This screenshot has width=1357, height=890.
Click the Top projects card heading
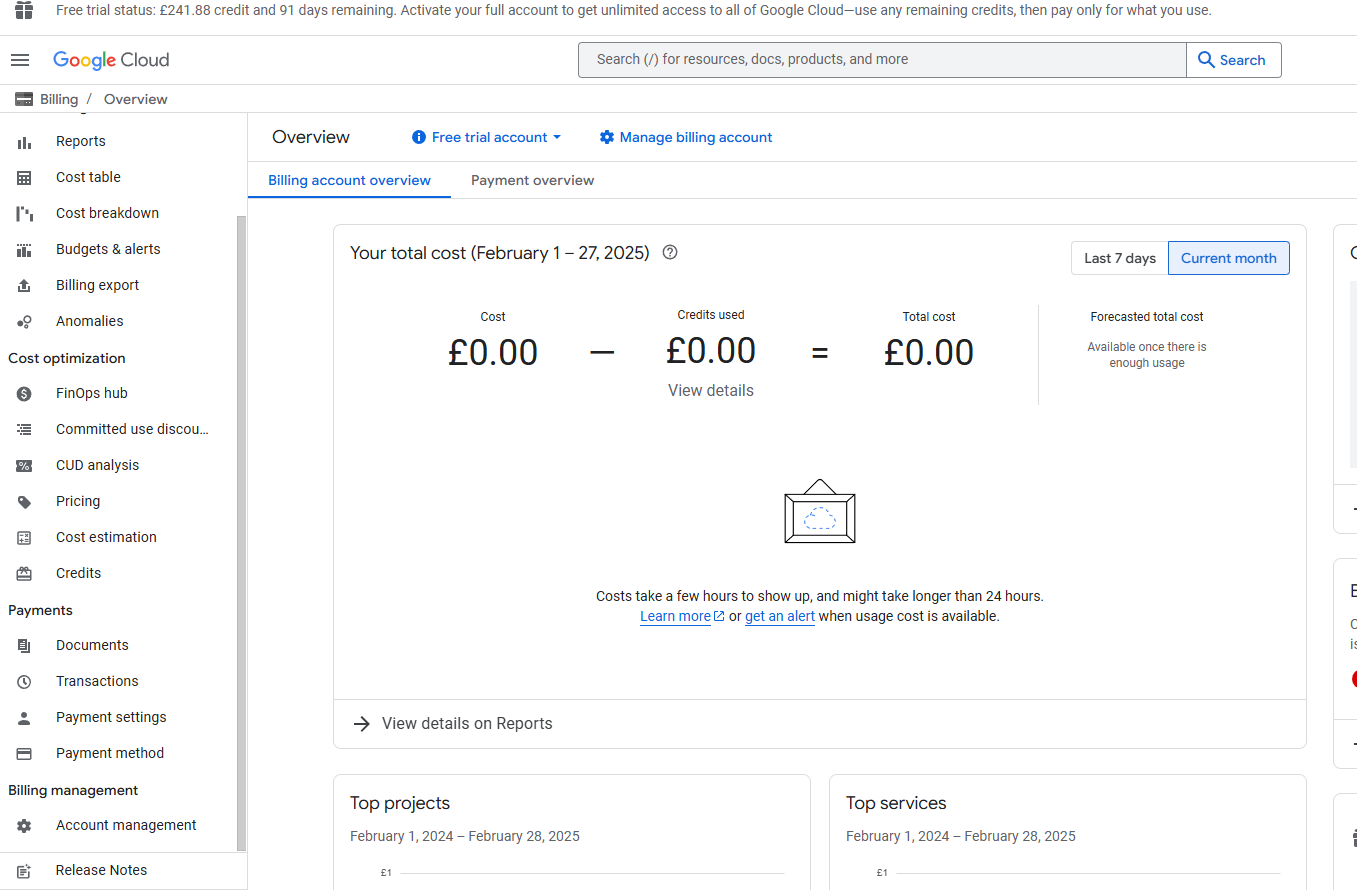(400, 804)
